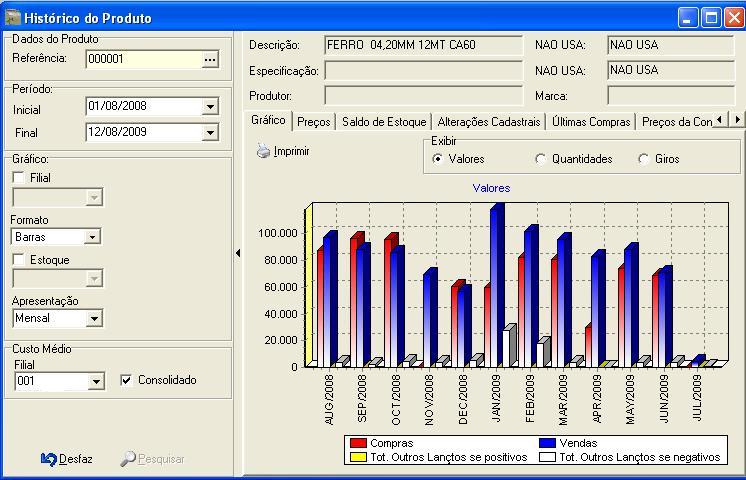Image resolution: width=746 pixels, height=480 pixels.
Task: Click the second NAO USA value field
Action: coord(671,70)
